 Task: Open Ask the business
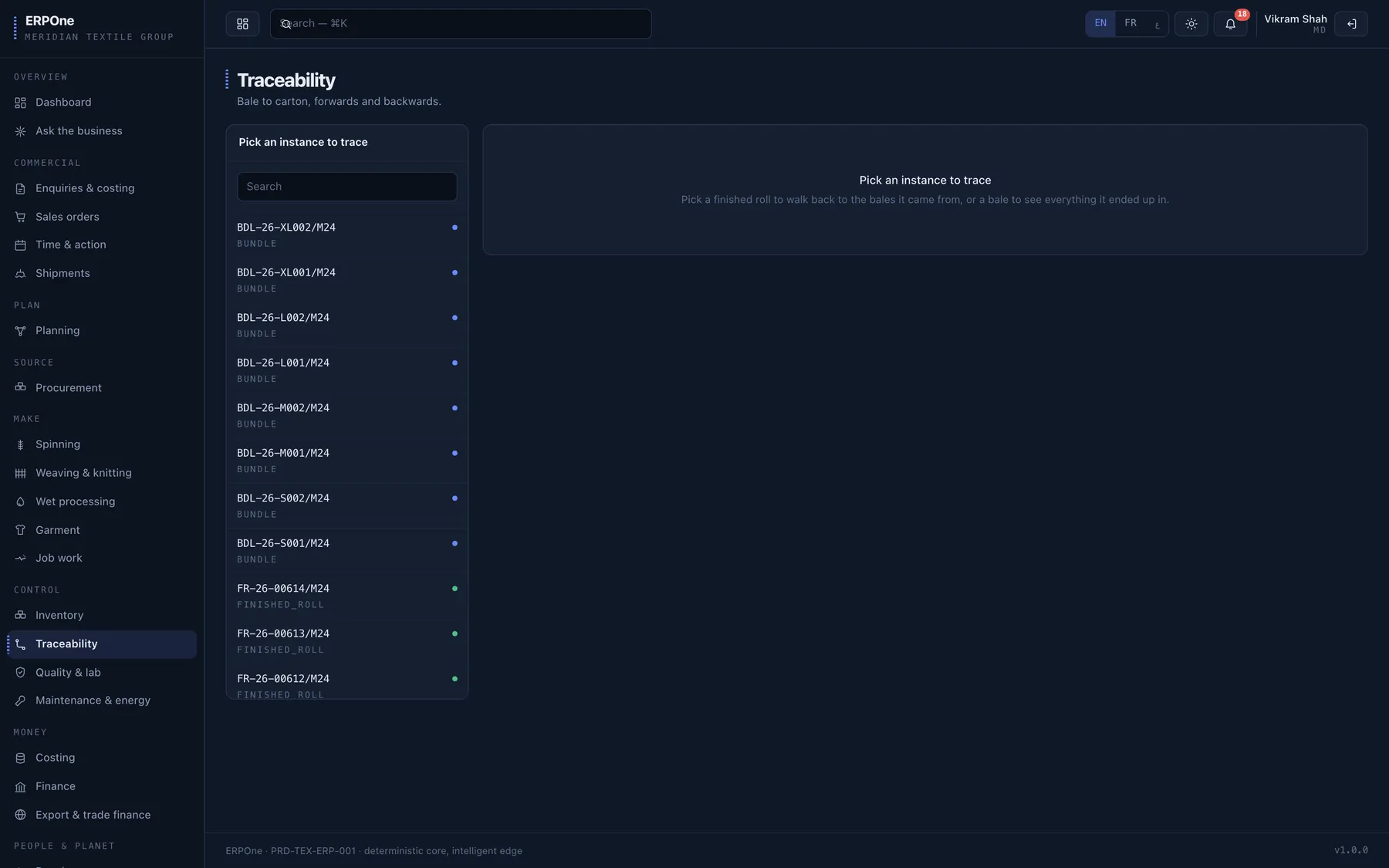102,131
